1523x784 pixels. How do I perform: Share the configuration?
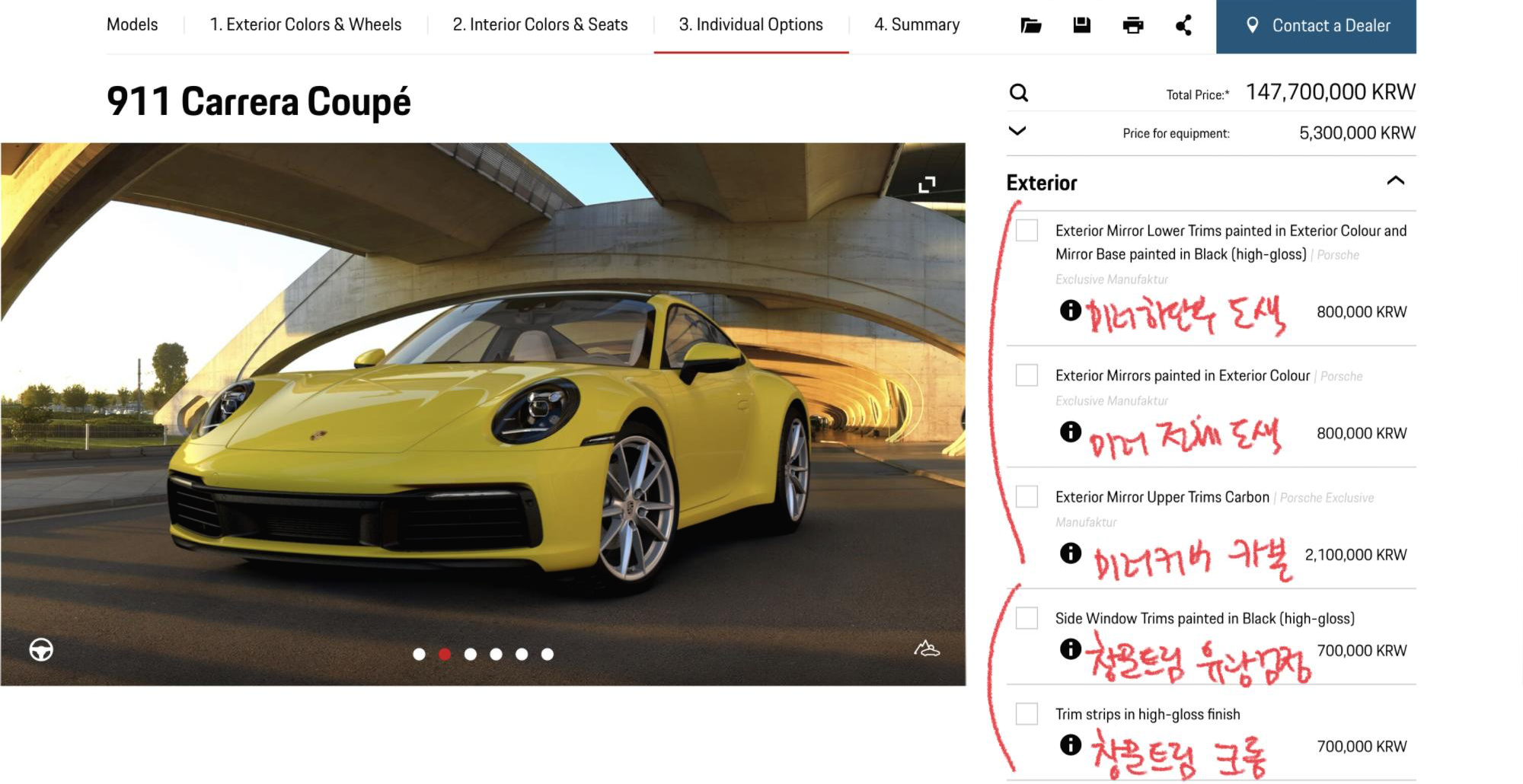(1184, 25)
